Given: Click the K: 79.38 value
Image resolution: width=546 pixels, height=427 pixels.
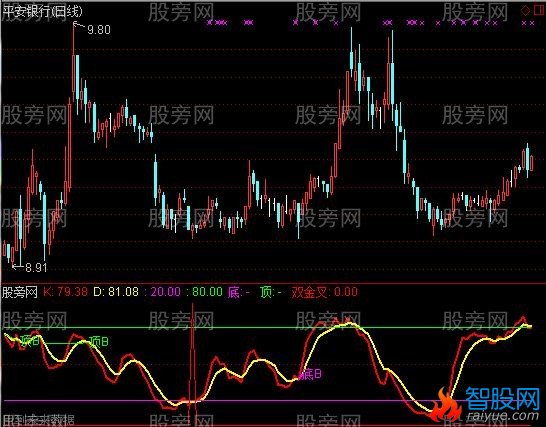Looking at the screenshot, I should tap(65, 292).
